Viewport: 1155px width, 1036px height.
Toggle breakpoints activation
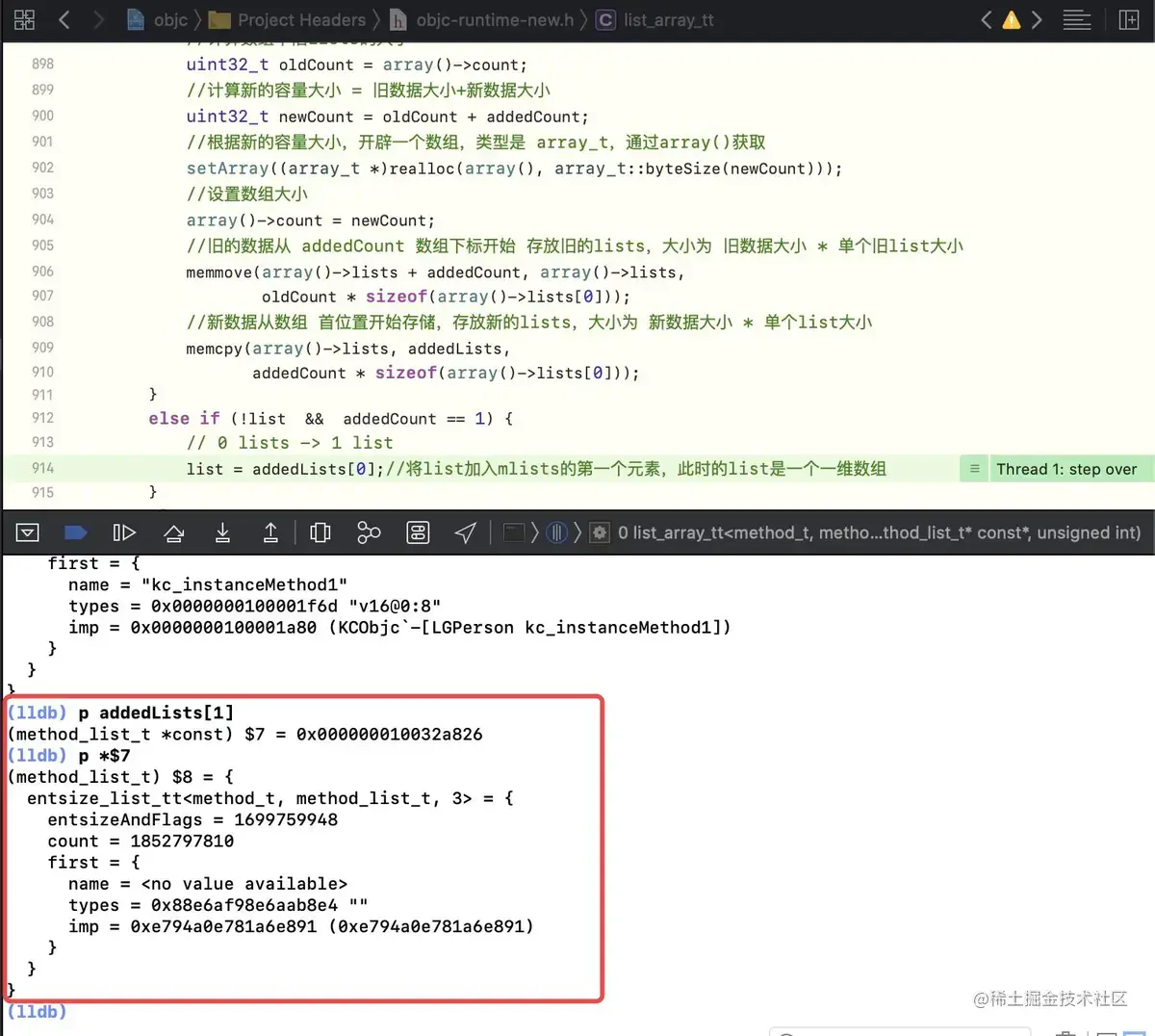click(x=76, y=532)
